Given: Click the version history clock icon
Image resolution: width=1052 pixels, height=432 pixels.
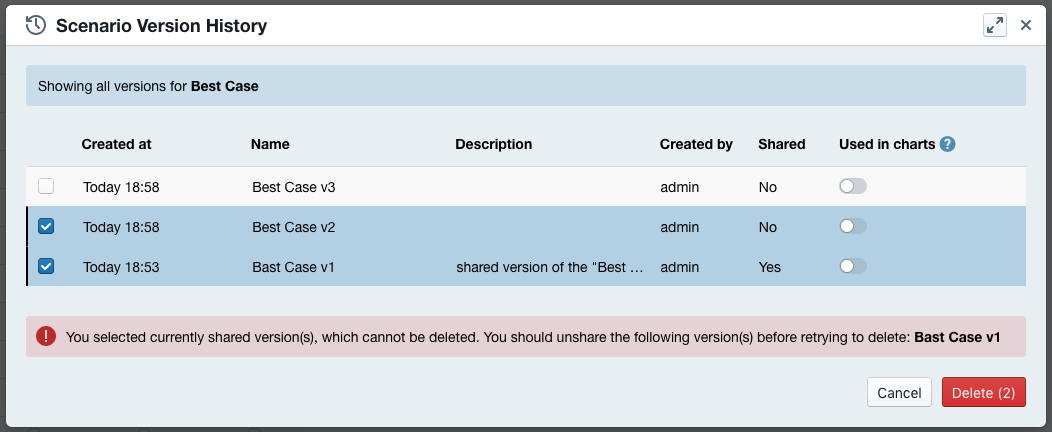Looking at the screenshot, I should pyautogui.click(x=35, y=26).
